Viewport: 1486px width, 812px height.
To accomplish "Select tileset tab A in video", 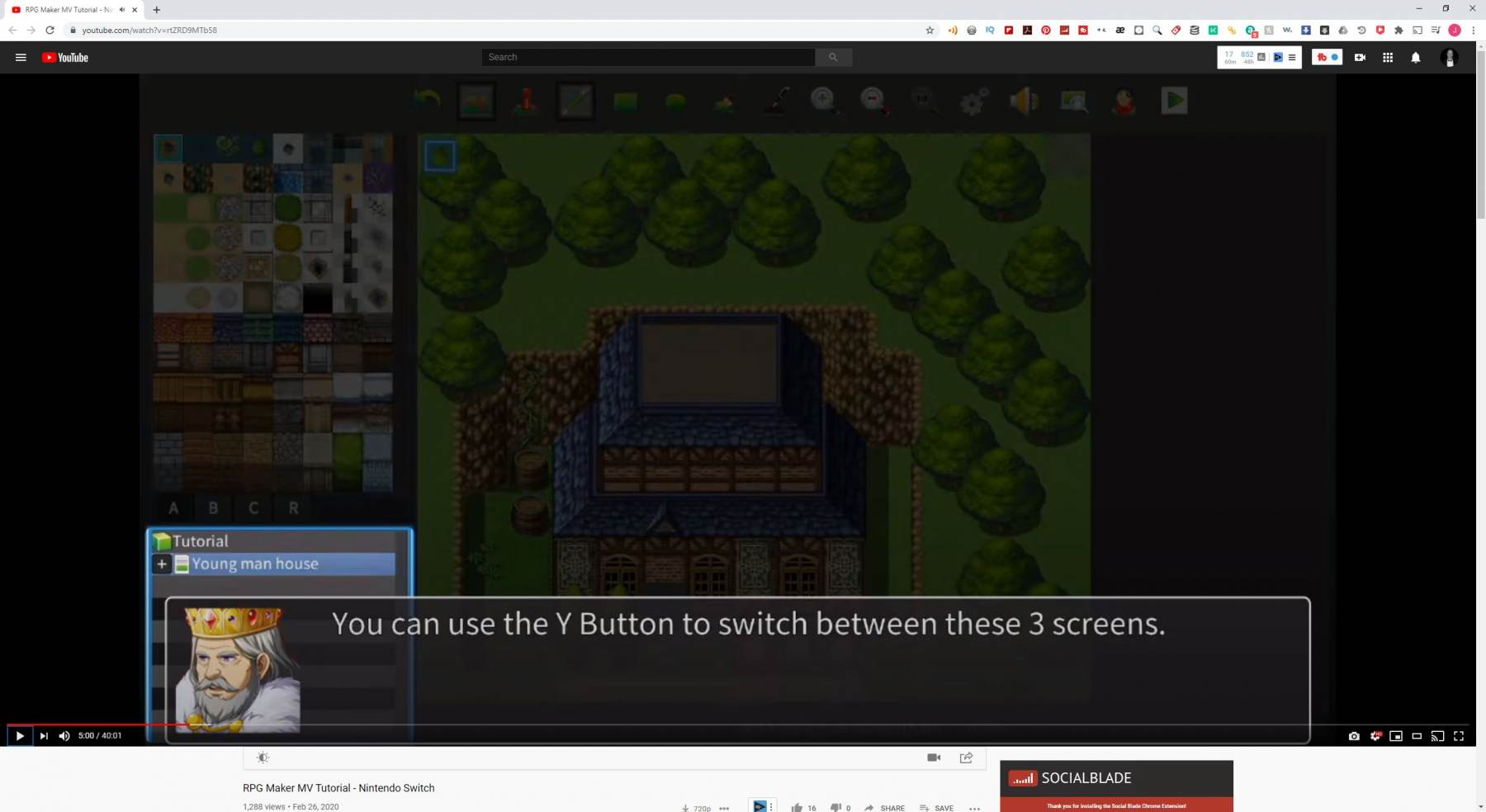I will pos(173,508).
